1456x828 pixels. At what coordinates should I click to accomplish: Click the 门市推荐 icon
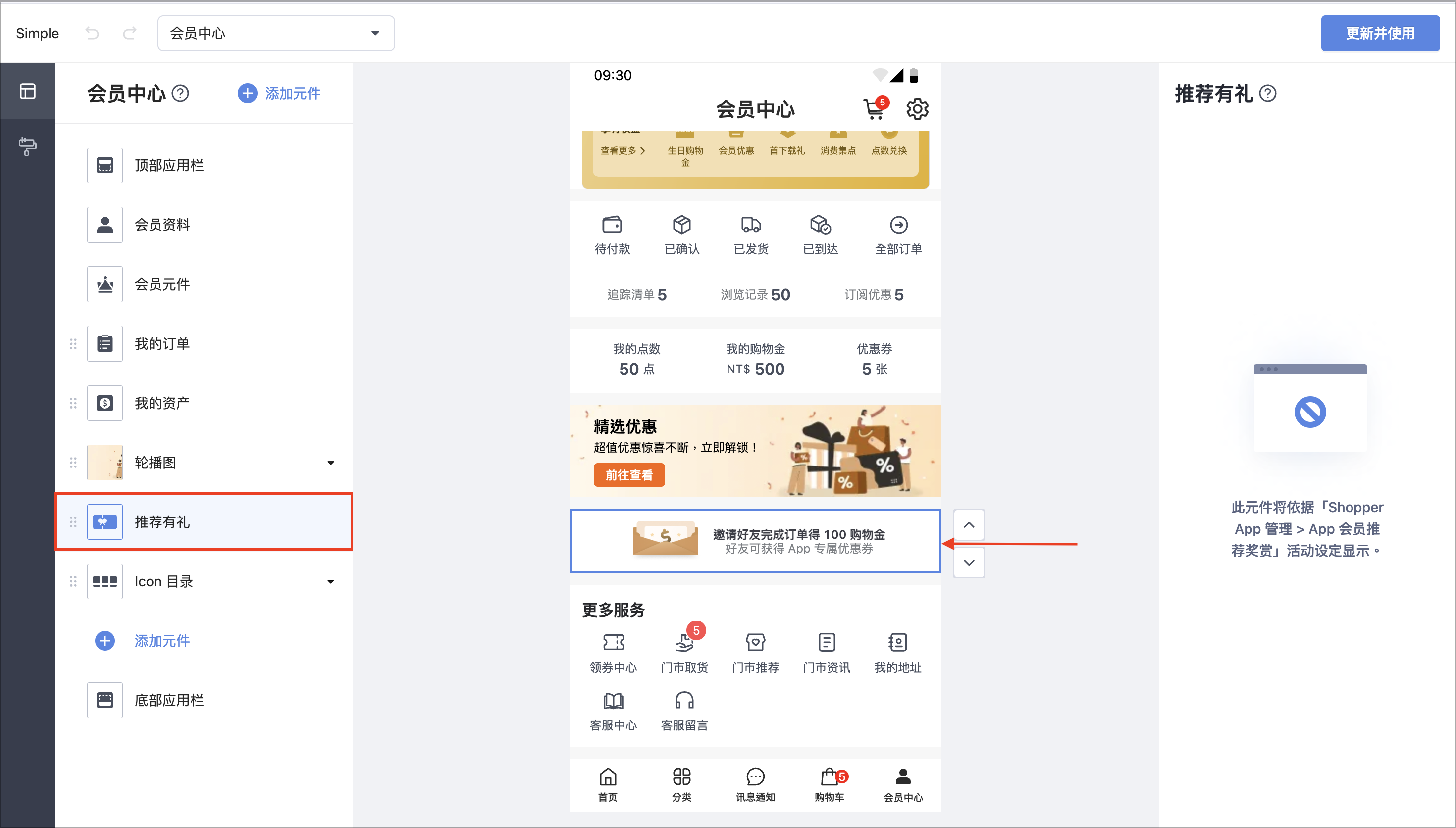coord(756,643)
